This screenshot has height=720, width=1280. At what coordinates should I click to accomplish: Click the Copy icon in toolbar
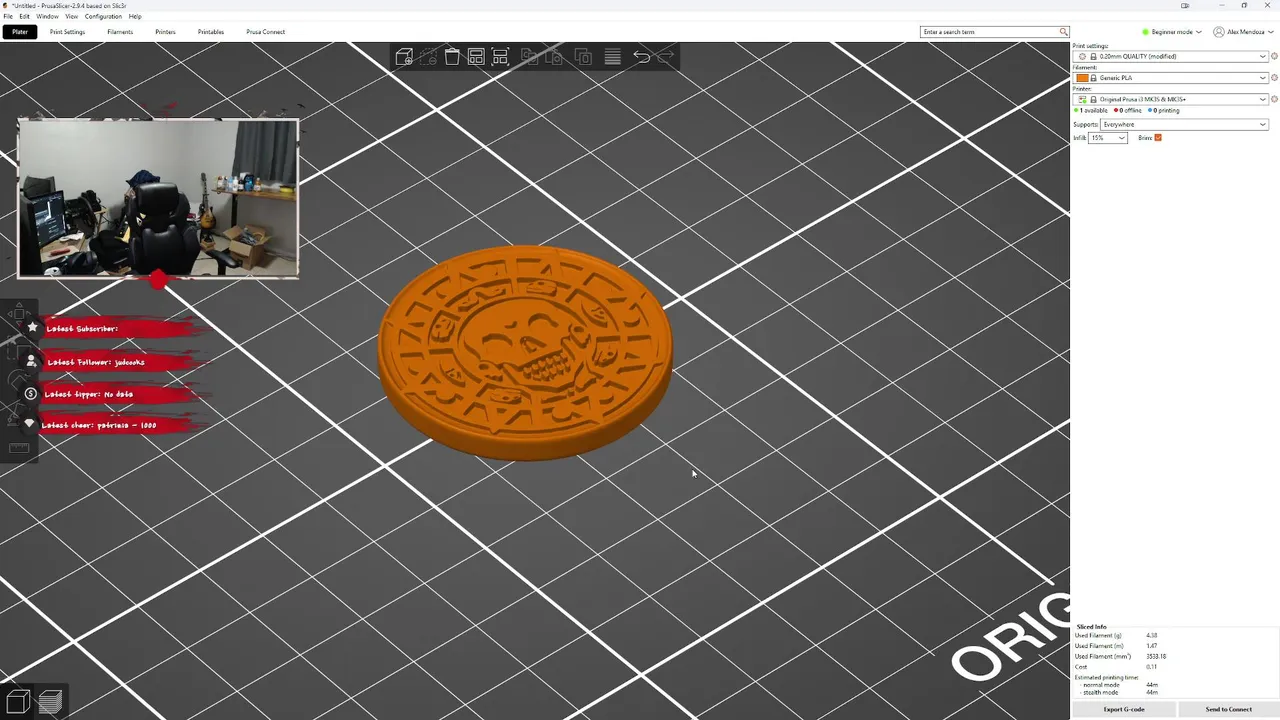point(530,57)
